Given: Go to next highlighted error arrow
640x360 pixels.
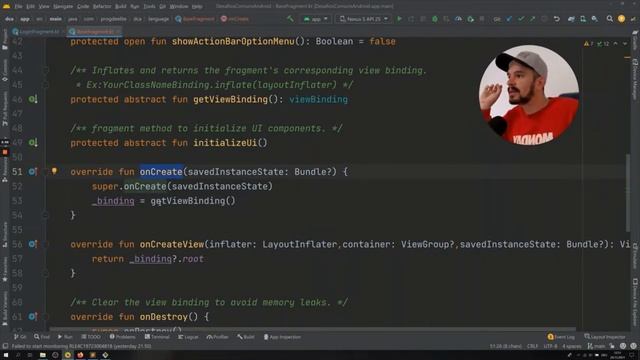Looking at the screenshot, I should click(x=624, y=44).
